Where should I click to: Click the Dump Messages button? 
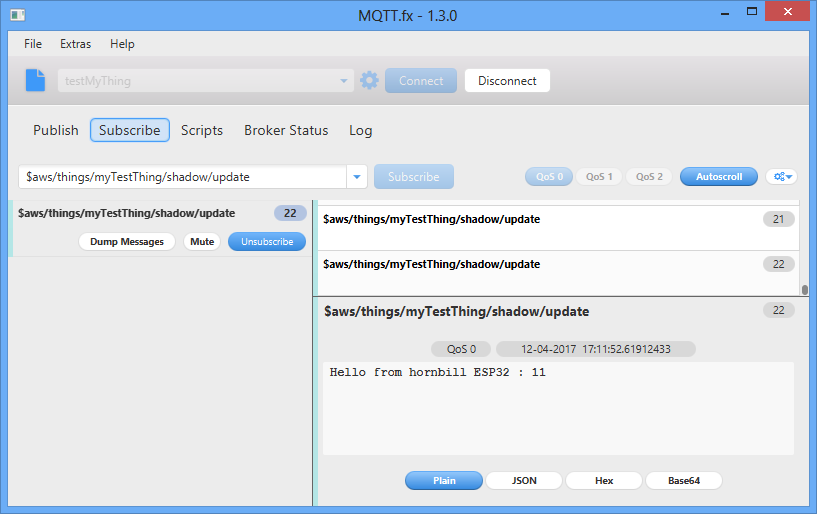pos(127,242)
